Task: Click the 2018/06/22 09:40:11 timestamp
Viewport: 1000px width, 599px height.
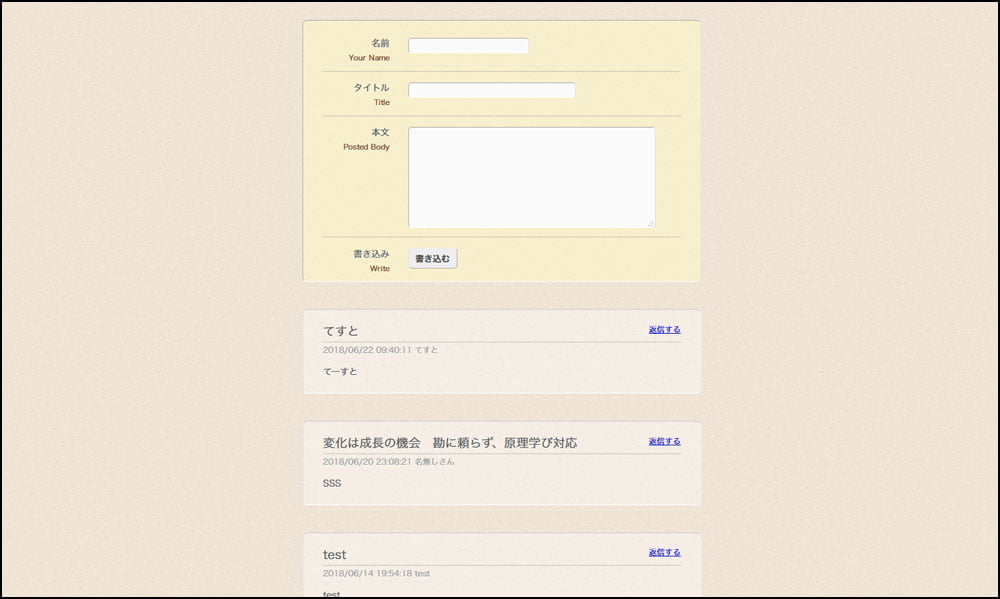Action: pyautogui.click(x=367, y=350)
